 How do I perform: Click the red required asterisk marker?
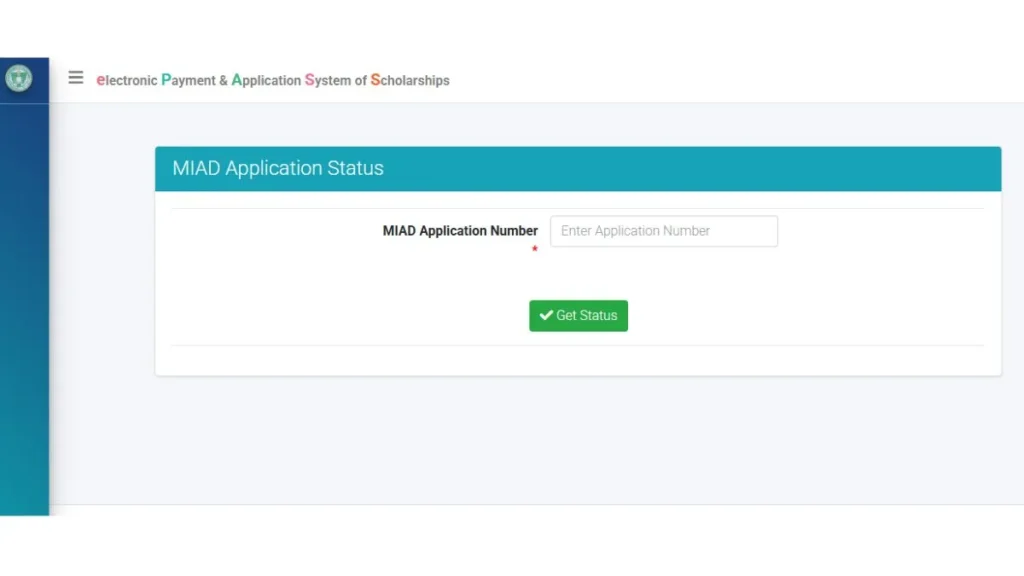(x=534, y=250)
